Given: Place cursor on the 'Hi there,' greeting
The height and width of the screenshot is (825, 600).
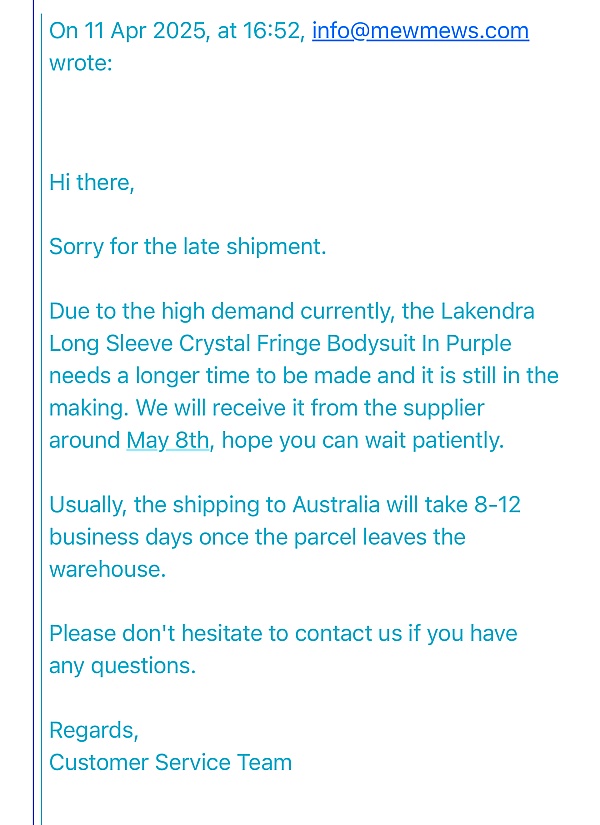Looking at the screenshot, I should (92, 183).
